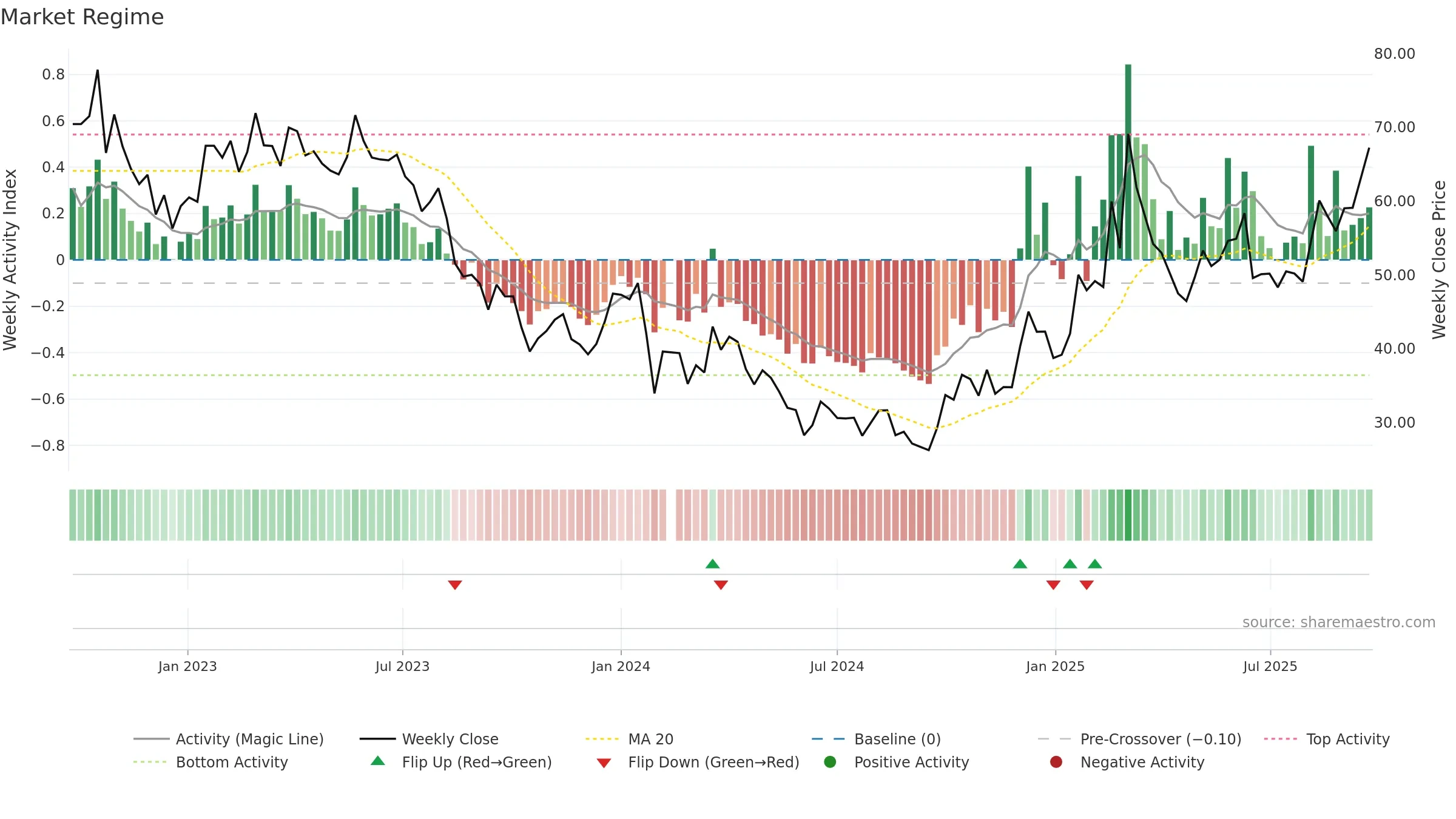
Task: Click the Jan 2023 x-axis label
Action: coord(187,666)
